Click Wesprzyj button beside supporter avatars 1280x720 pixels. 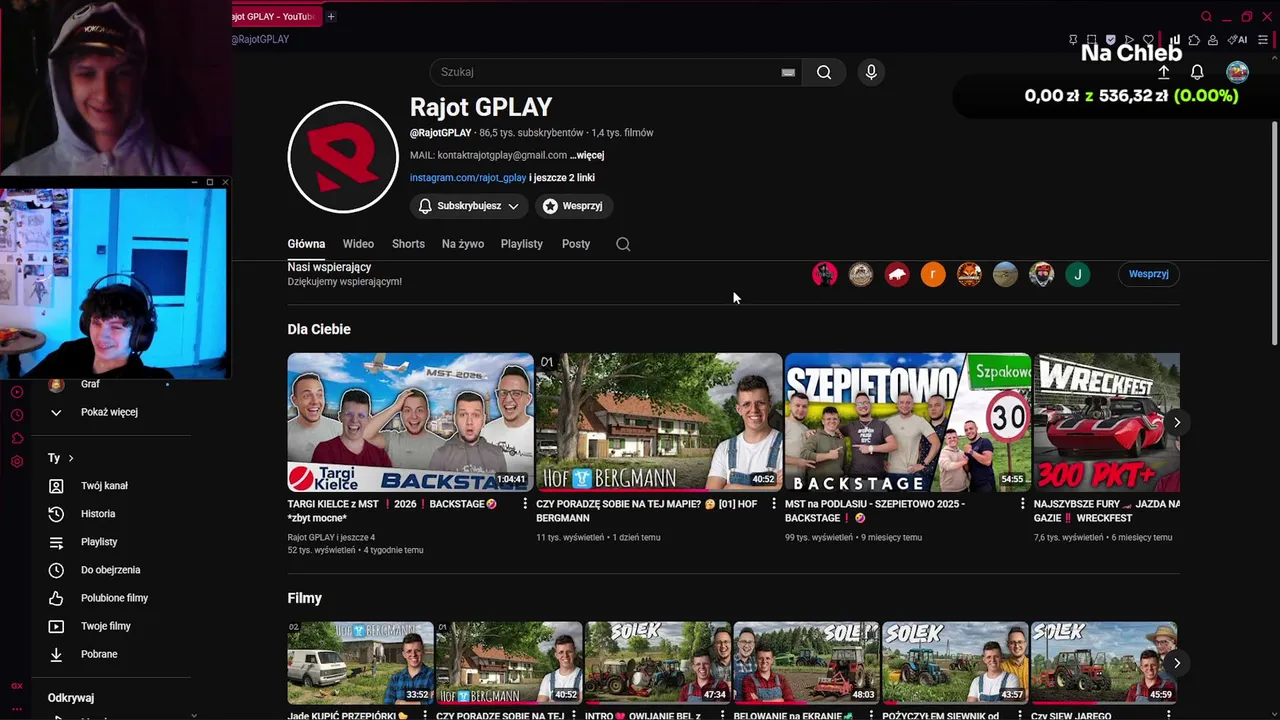tap(1148, 274)
